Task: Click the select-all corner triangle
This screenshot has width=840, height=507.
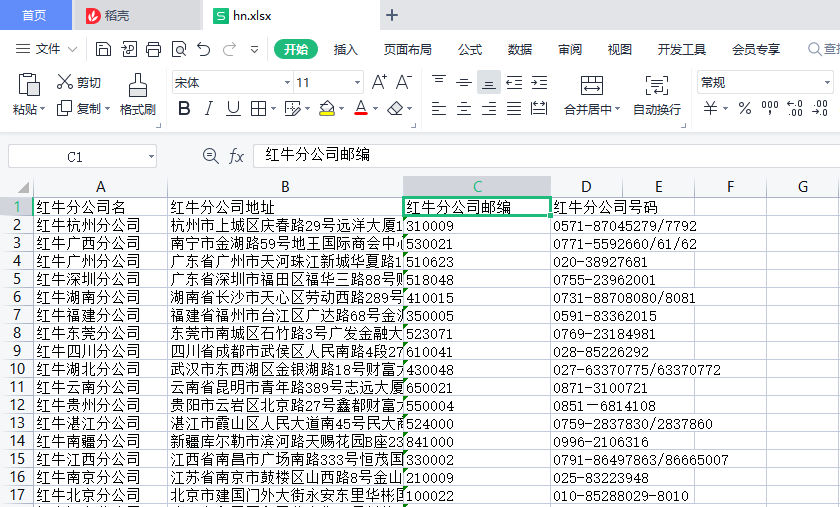Action: (22, 187)
